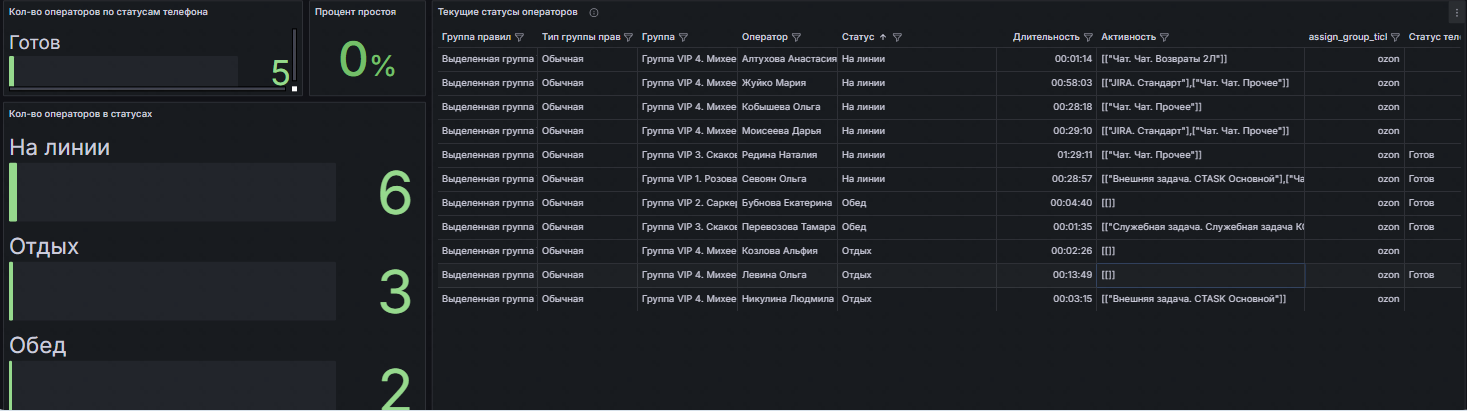Open the Статус column filter funnel
This screenshot has height=411, width=1467.
tap(898, 37)
